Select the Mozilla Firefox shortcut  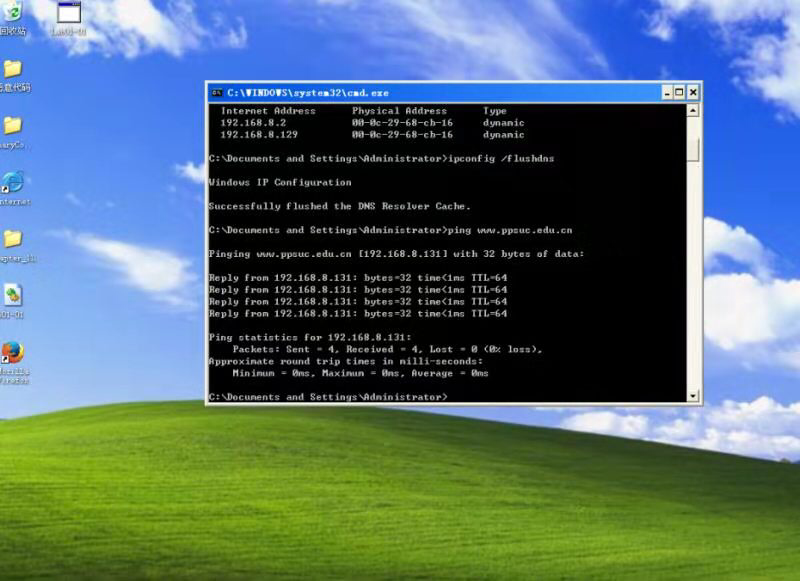tap(13, 352)
